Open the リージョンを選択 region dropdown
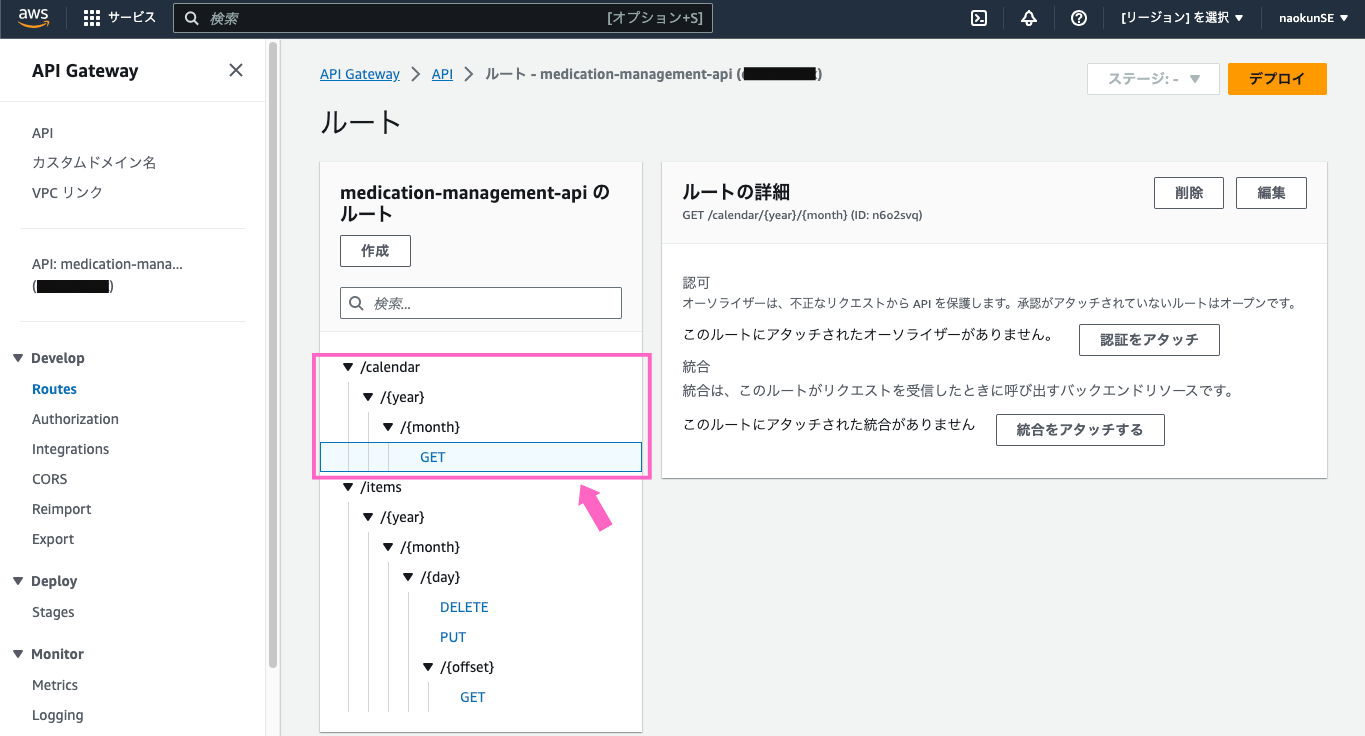 click(1182, 18)
